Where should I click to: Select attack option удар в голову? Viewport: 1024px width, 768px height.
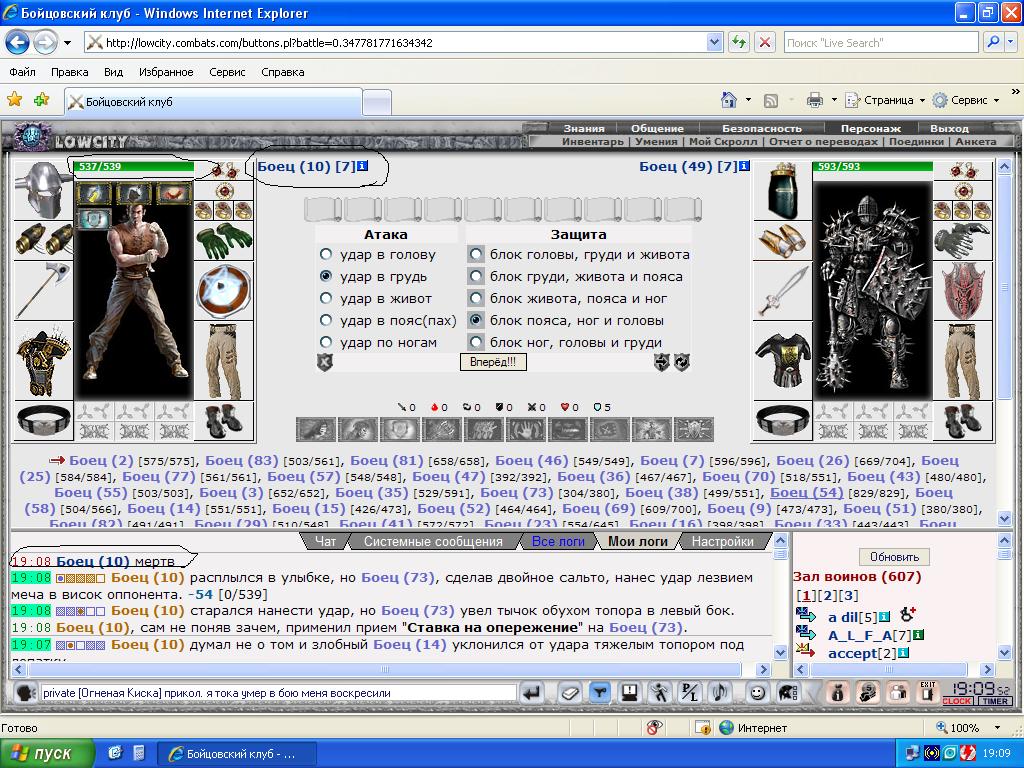click(326, 254)
